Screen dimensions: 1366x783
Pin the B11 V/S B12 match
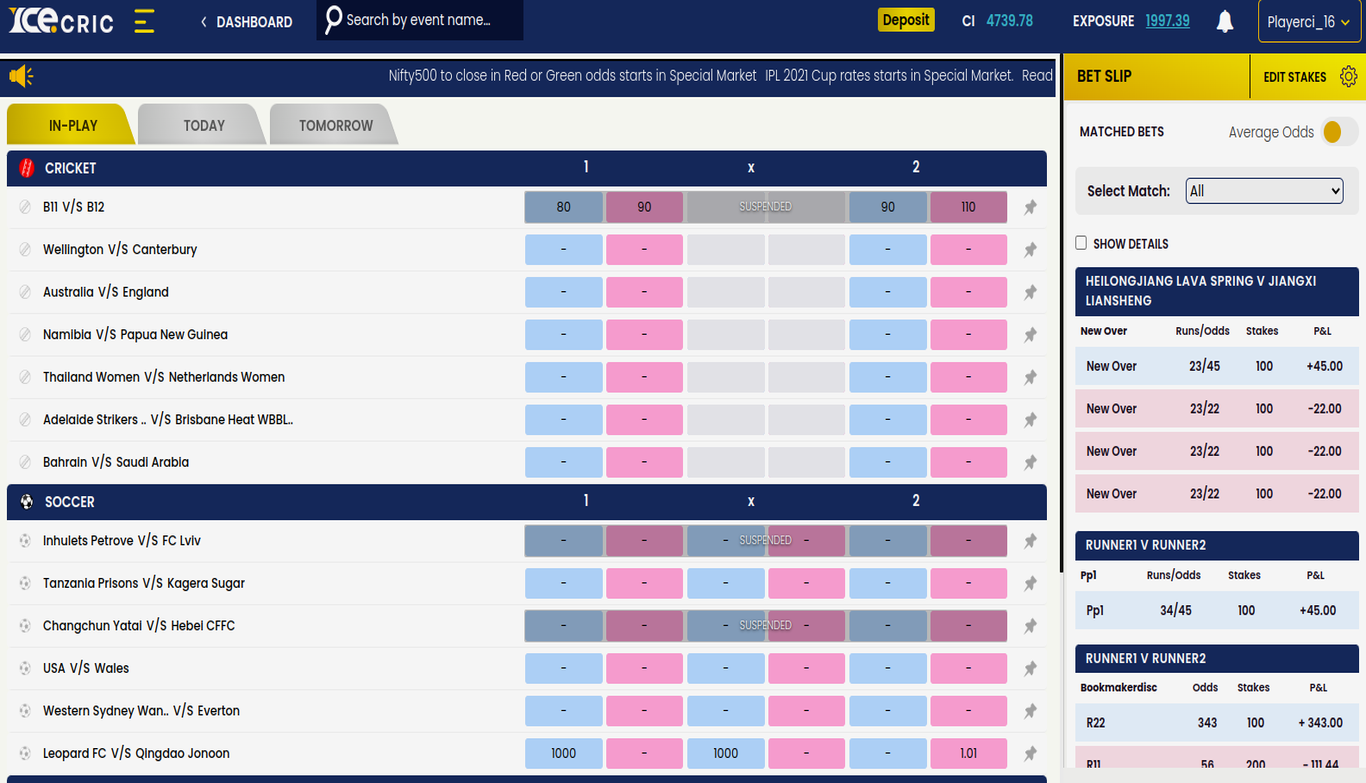click(x=1030, y=207)
